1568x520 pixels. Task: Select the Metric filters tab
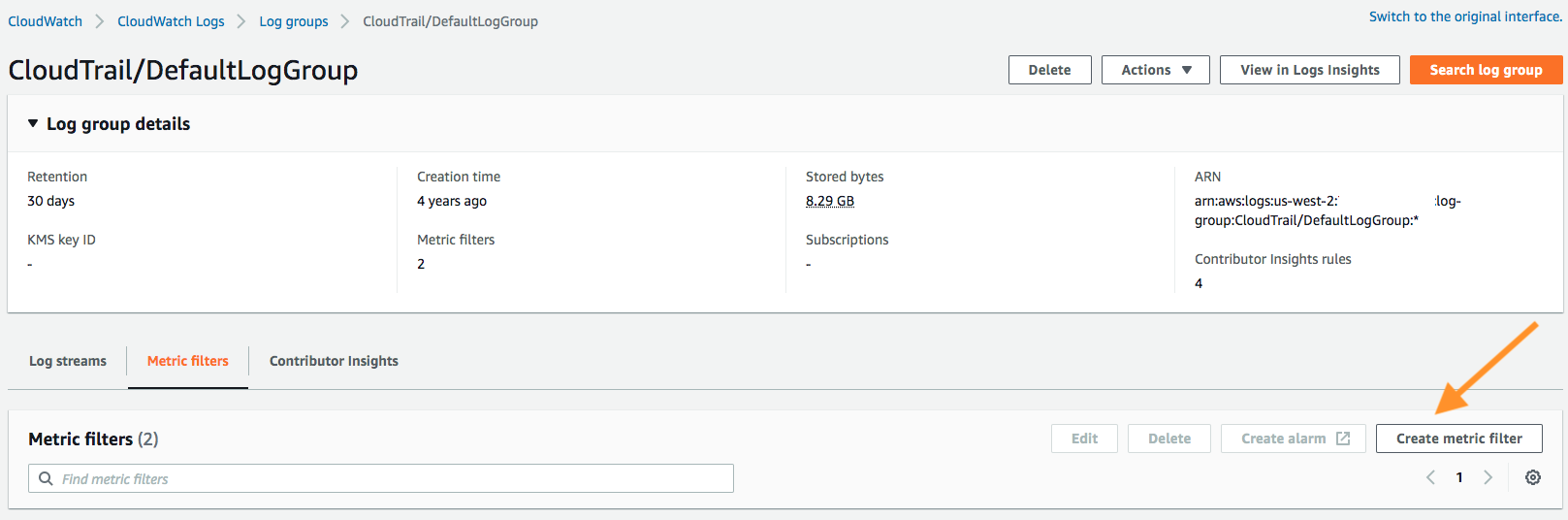188,361
